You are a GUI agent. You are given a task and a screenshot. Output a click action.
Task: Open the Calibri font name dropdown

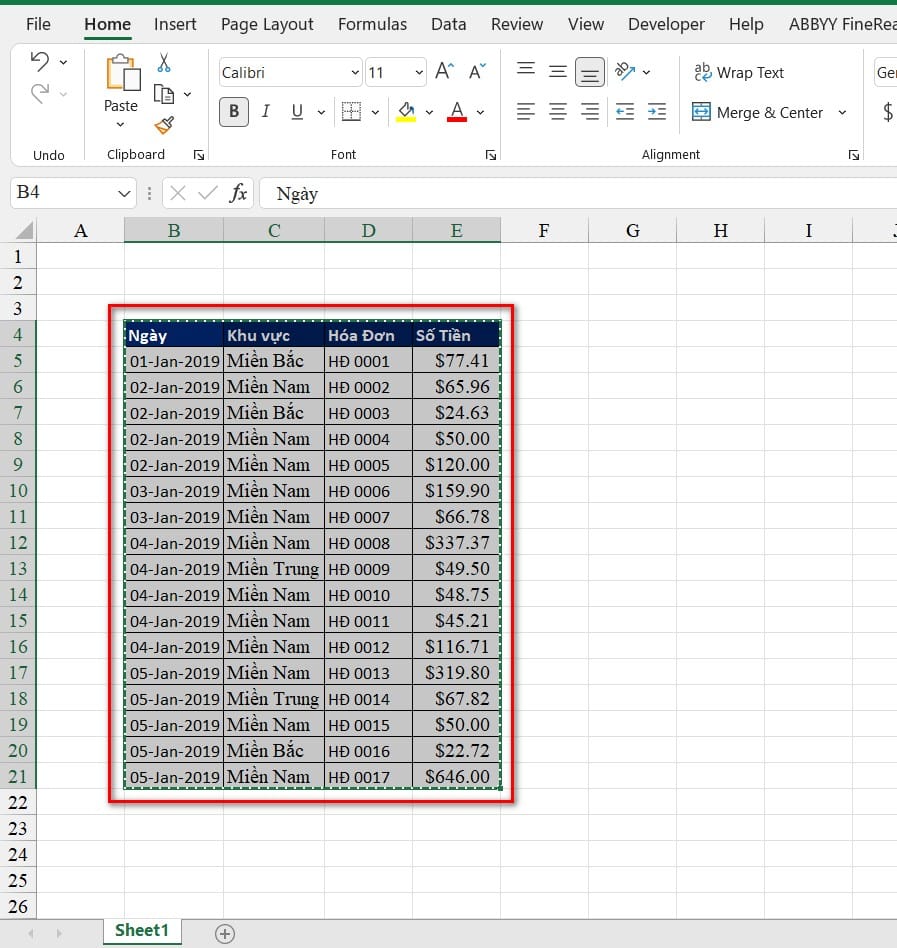355,73
